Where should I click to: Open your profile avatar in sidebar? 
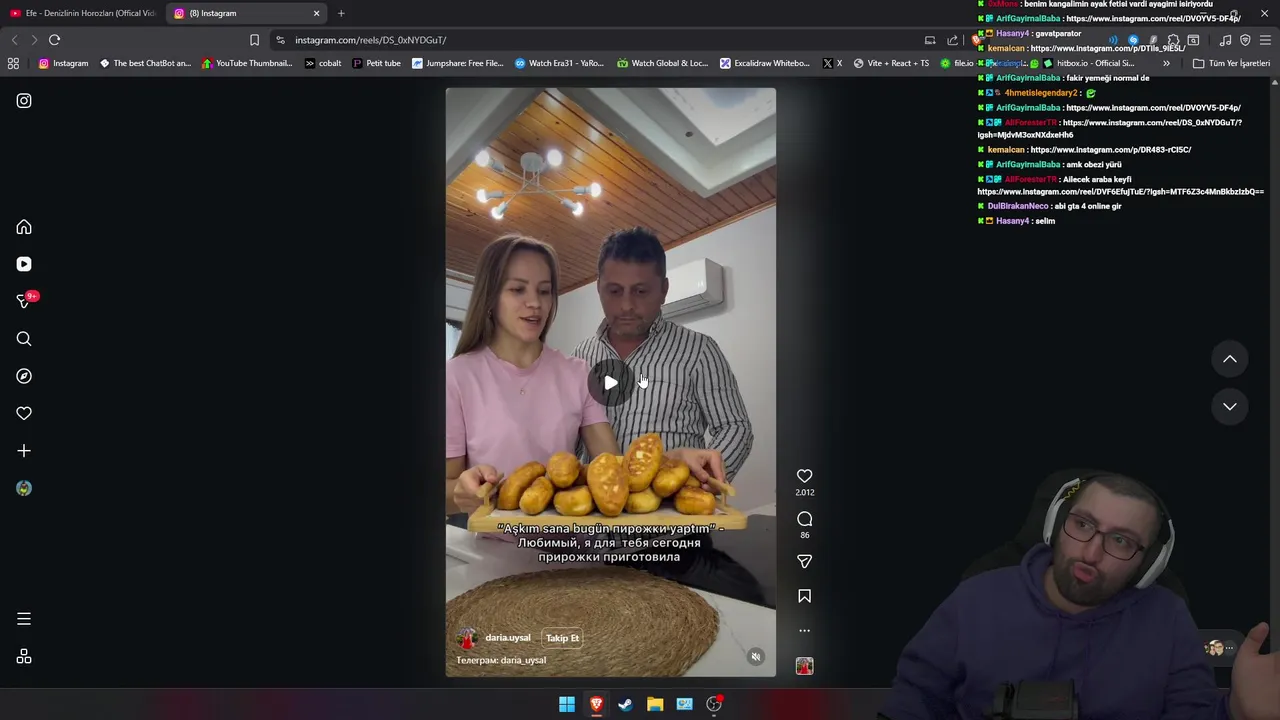point(24,488)
